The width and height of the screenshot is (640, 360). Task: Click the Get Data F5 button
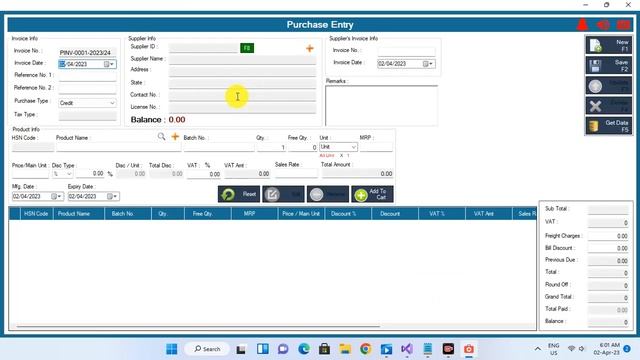[x=609, y=126]
